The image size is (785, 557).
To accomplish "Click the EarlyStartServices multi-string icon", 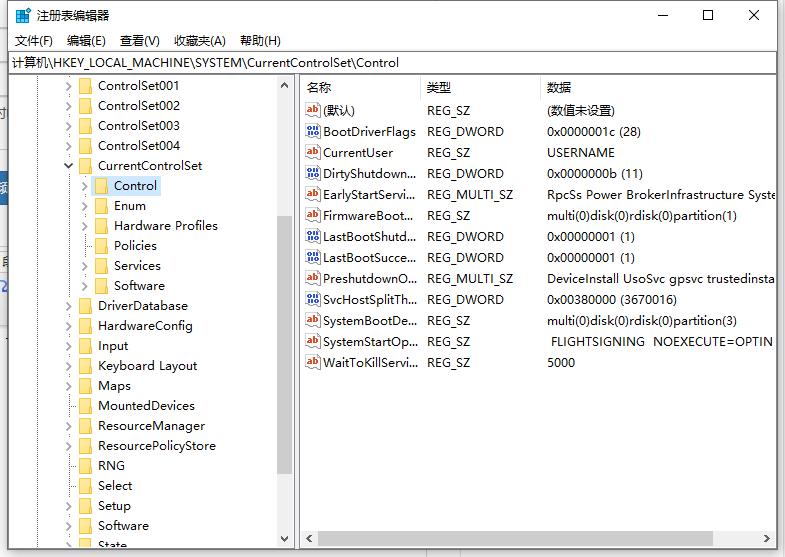I will pyautogui.click(x=313, y=195).
